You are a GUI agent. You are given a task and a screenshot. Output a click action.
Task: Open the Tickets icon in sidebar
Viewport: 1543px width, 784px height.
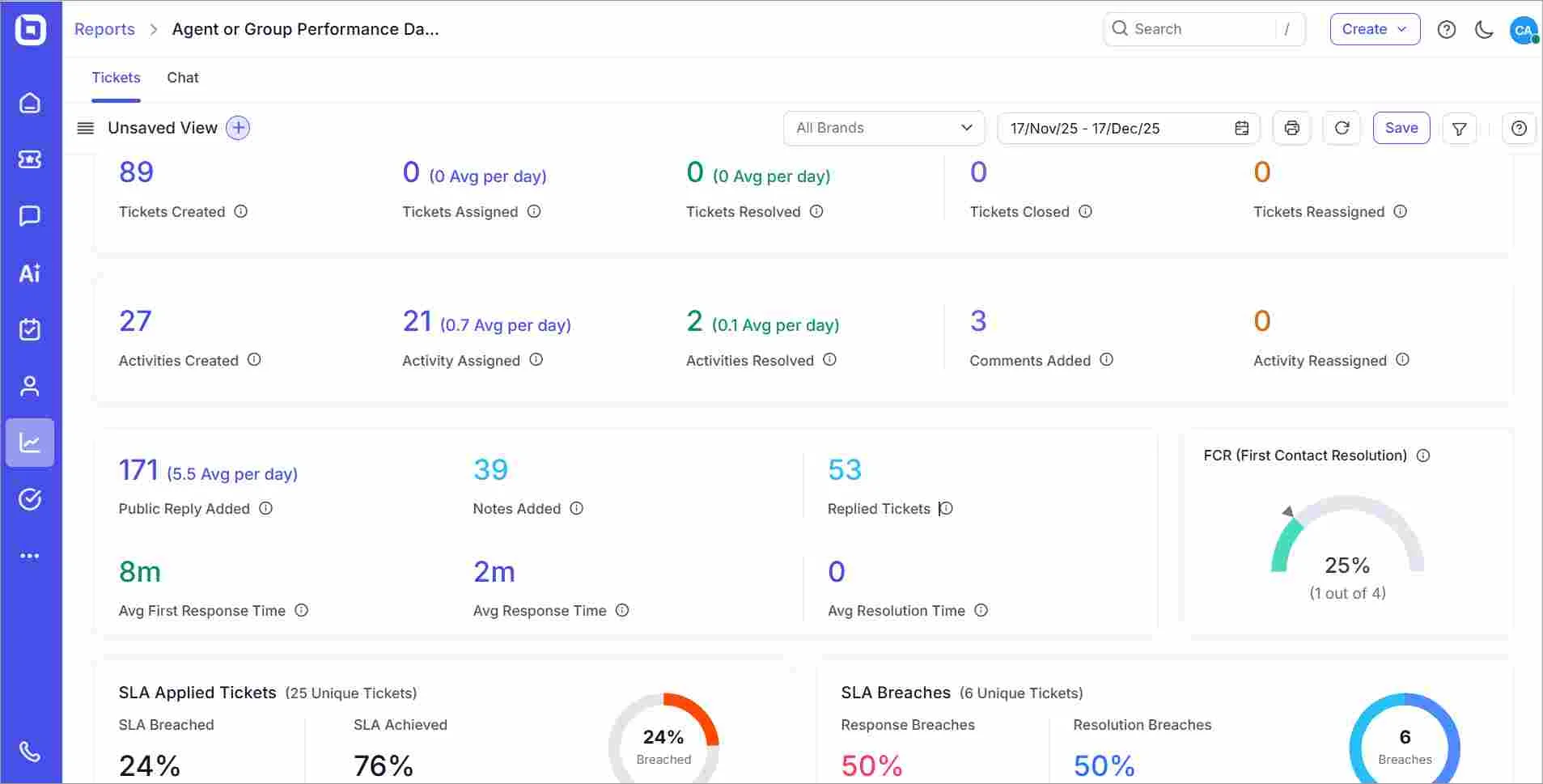30,159
